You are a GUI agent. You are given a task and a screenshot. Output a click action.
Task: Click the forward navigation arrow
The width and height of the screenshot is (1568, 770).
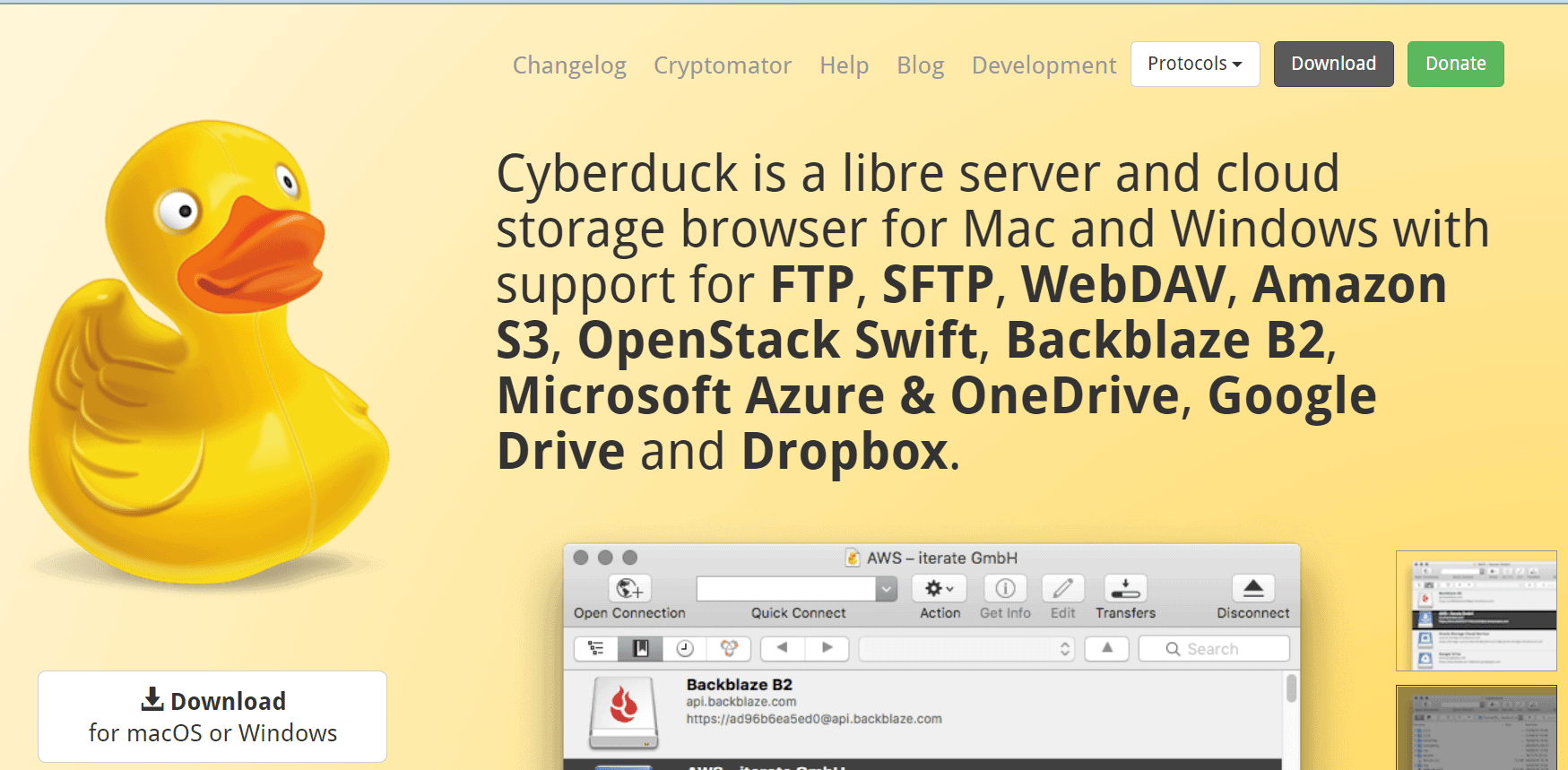pos(827,648)
